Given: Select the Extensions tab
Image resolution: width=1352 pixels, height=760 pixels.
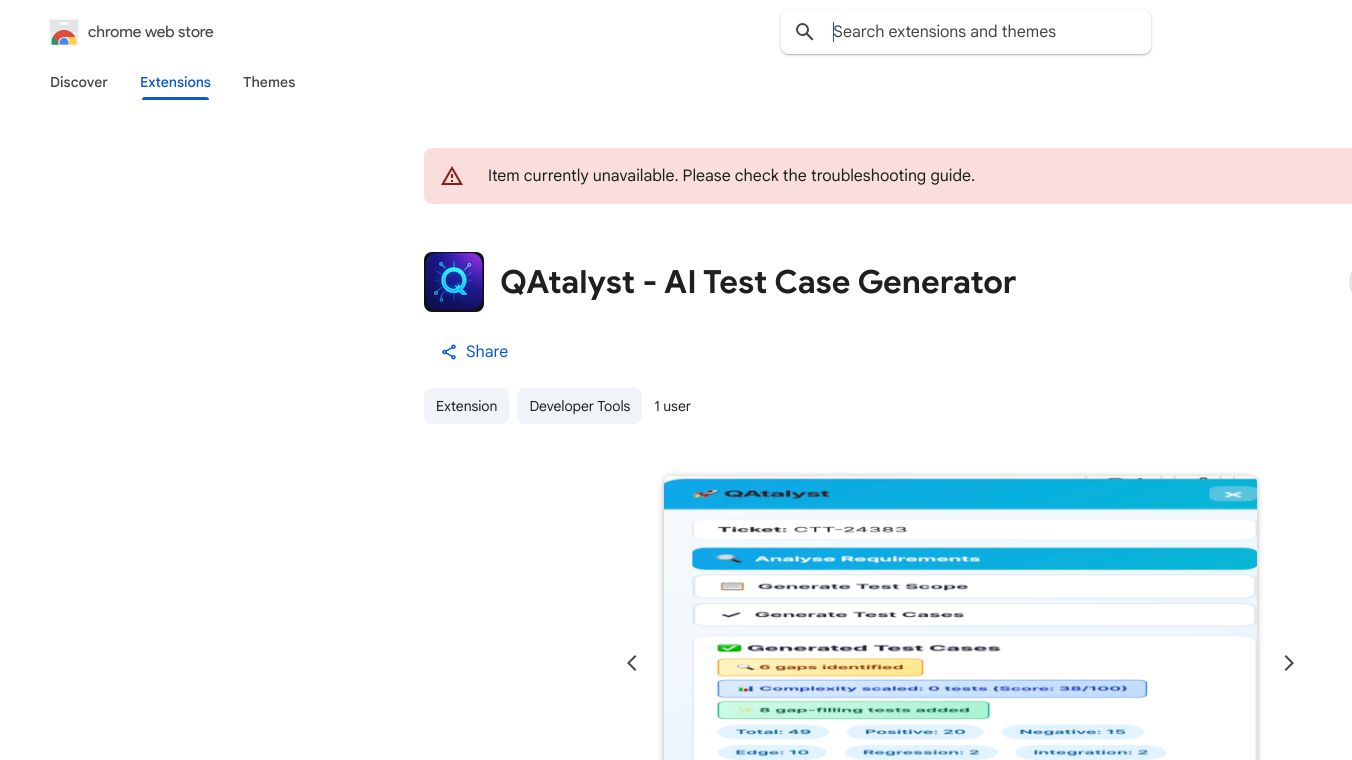Looking at the screenshot, I should click(175, 82).
